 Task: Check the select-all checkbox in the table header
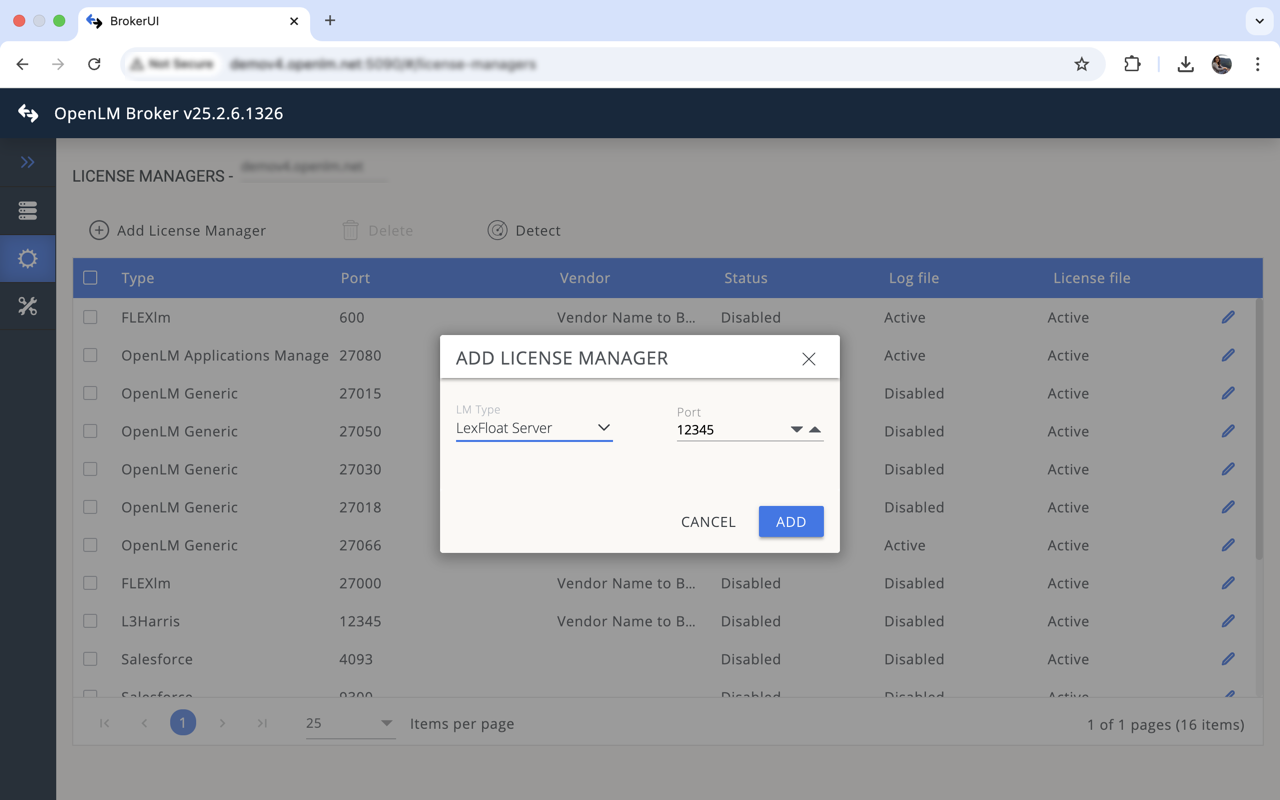coord(90,278)
